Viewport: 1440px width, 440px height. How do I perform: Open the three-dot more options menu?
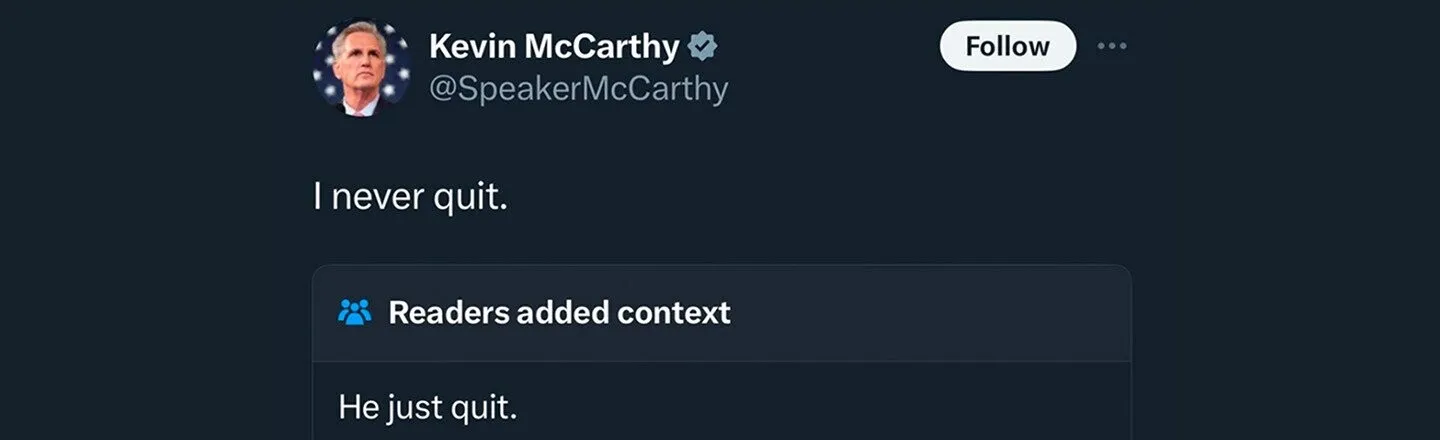[1111, 46]
